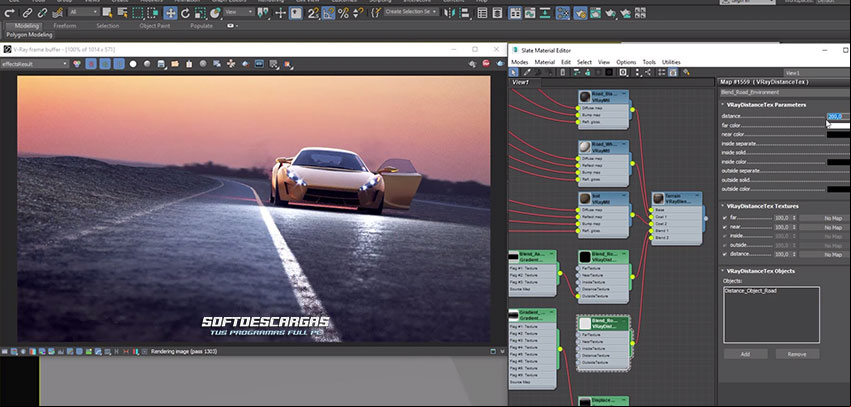Click load image folder icon in frame buffer
The image size is (851, 407).
click(x=175, y=64)
